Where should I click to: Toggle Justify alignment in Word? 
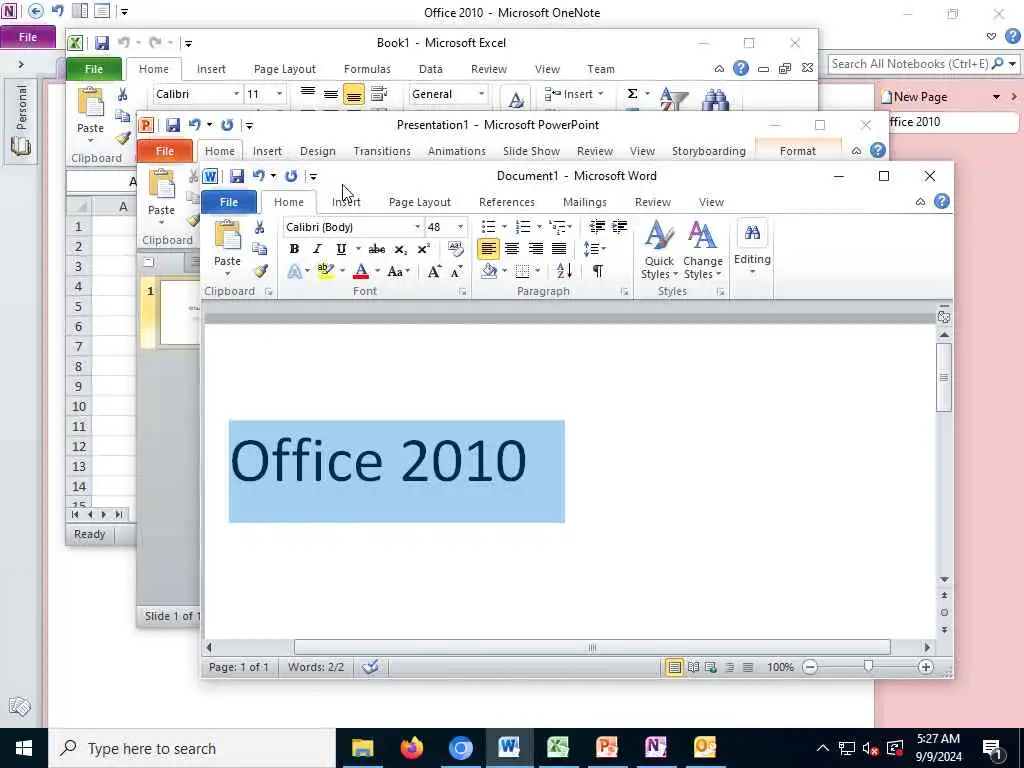click(559, 249)
